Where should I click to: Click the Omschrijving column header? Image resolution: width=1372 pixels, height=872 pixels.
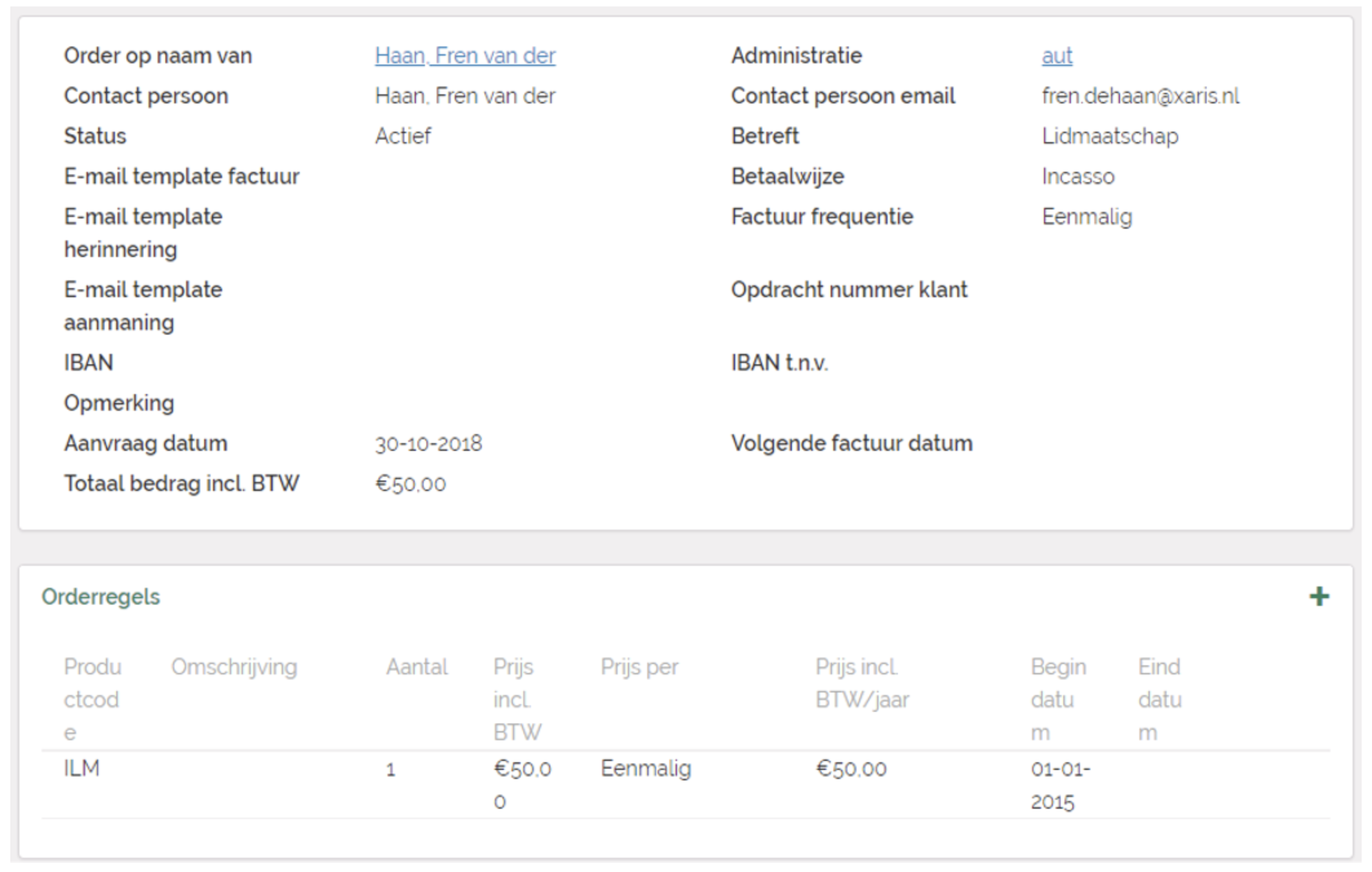(x=234, y=667)
